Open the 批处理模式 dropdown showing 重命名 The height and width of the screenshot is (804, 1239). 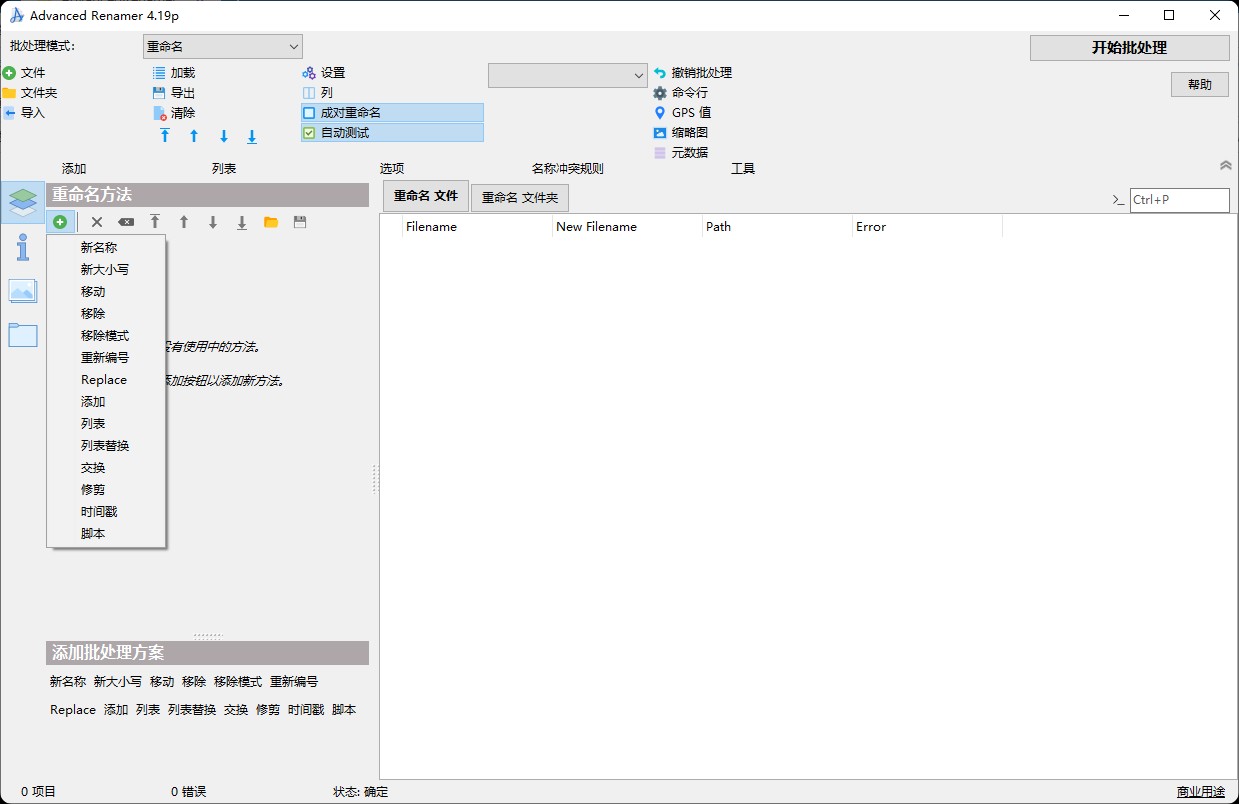point(222,46)
